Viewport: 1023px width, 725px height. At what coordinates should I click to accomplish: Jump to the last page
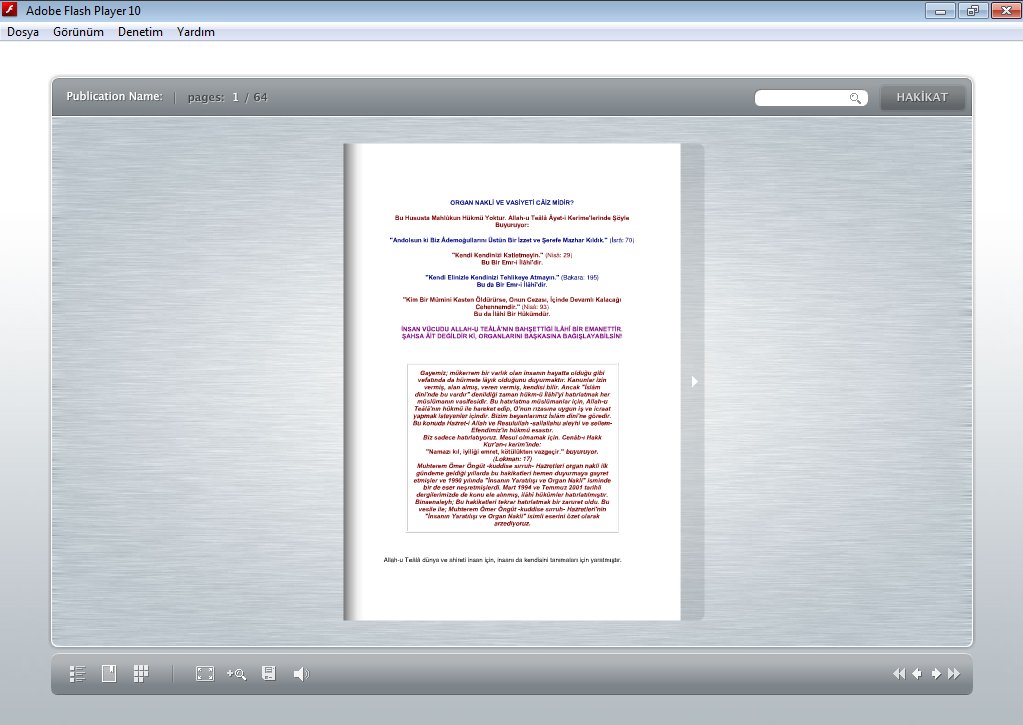[954, 674]
